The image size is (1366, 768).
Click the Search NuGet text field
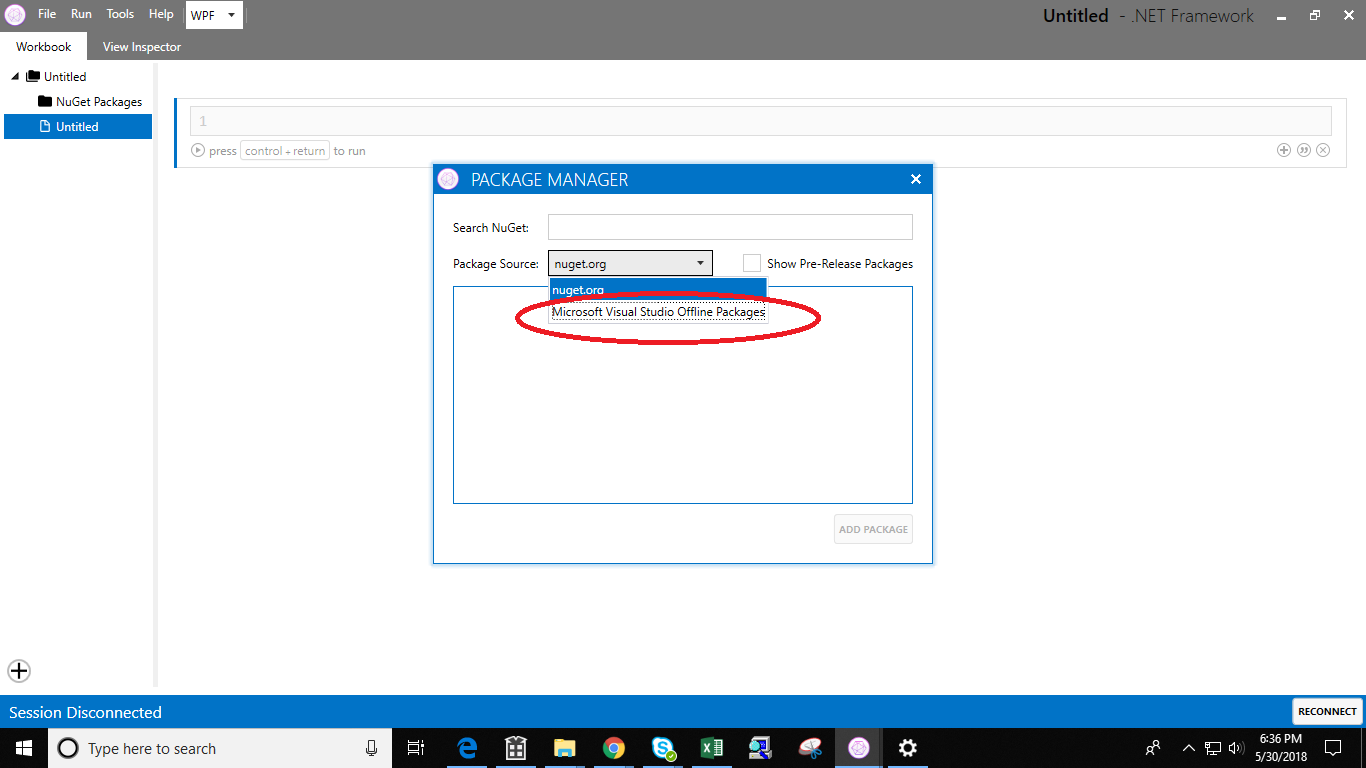(x=730, y=227)
